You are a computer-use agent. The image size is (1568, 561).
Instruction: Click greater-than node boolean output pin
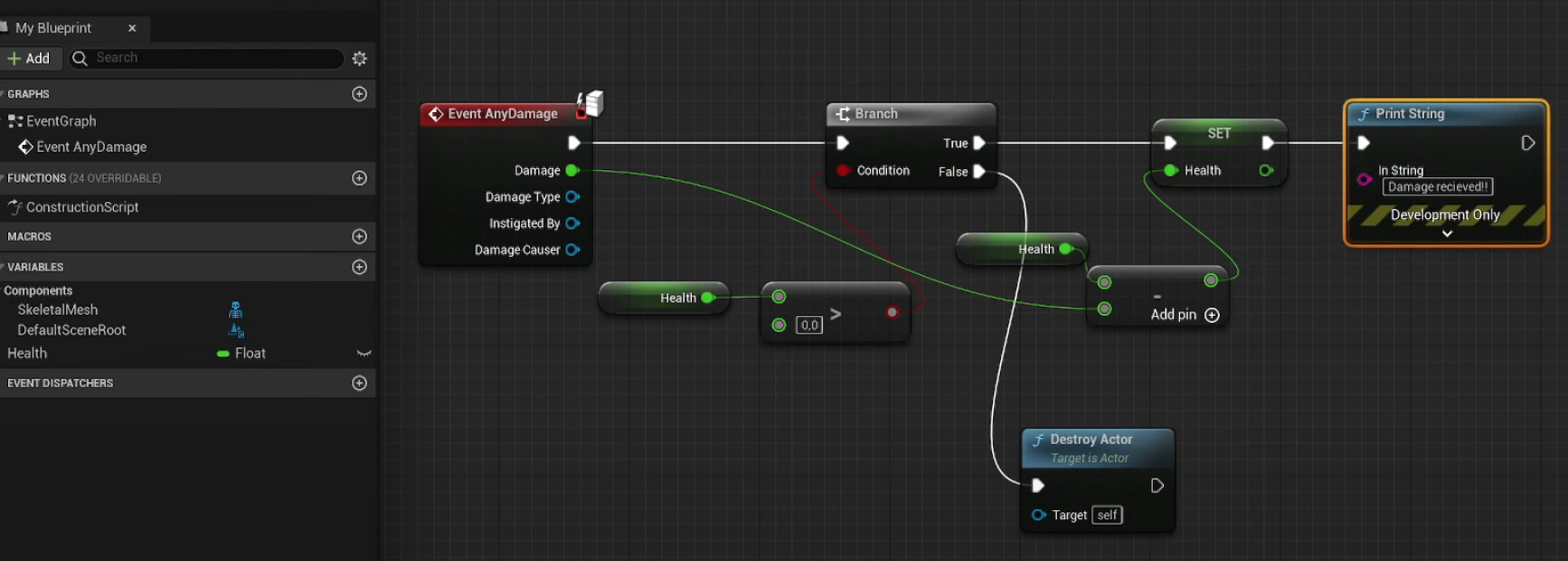pyautogui.click(x=893, y=312)
